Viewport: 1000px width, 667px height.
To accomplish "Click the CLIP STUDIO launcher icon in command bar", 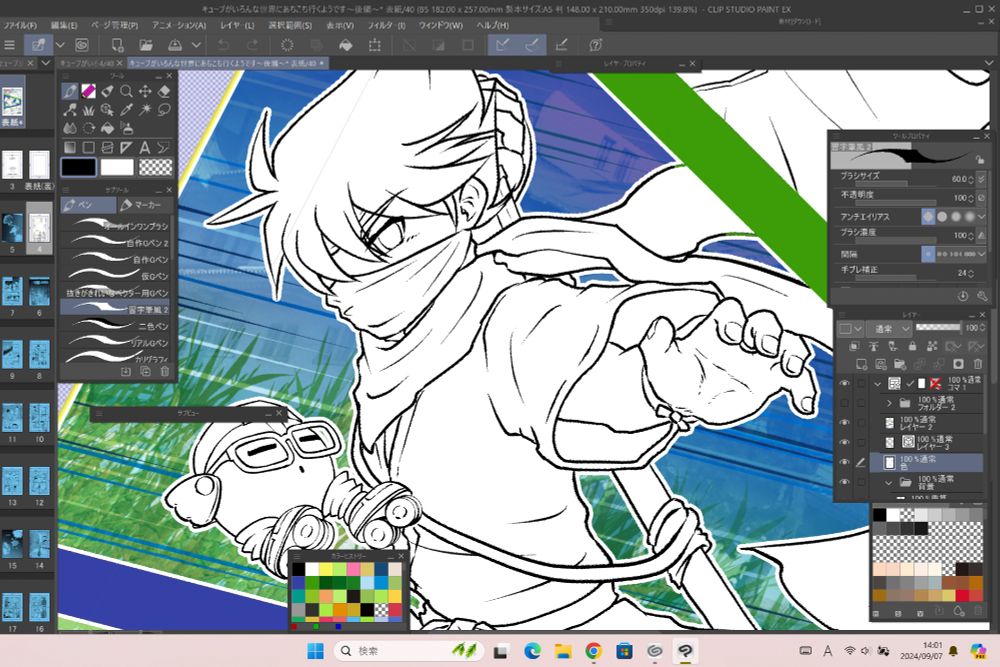I will tap(82, 45).
